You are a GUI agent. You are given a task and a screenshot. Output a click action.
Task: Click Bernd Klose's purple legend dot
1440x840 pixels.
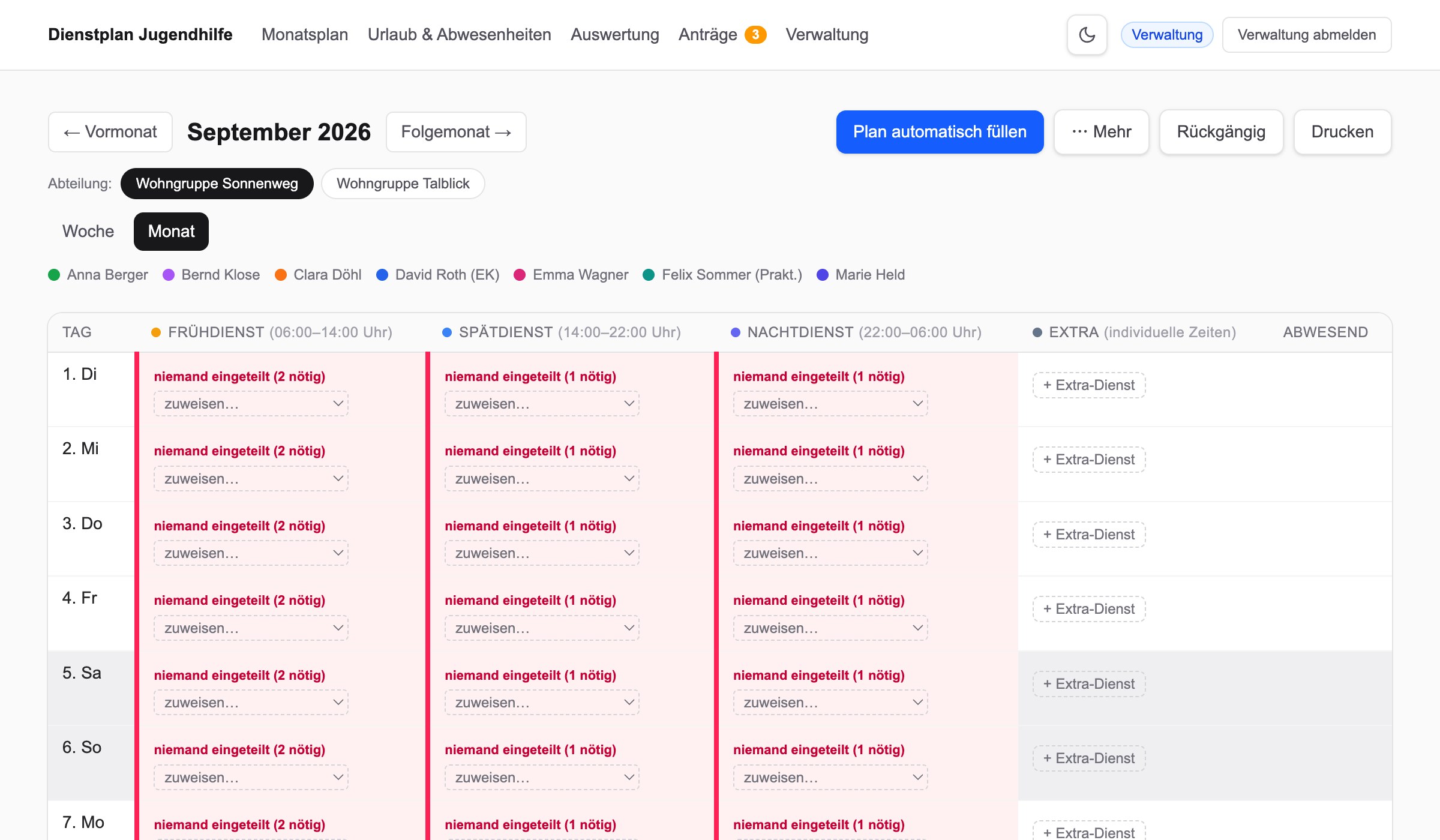pyautogui.click(x=169, y=275)
